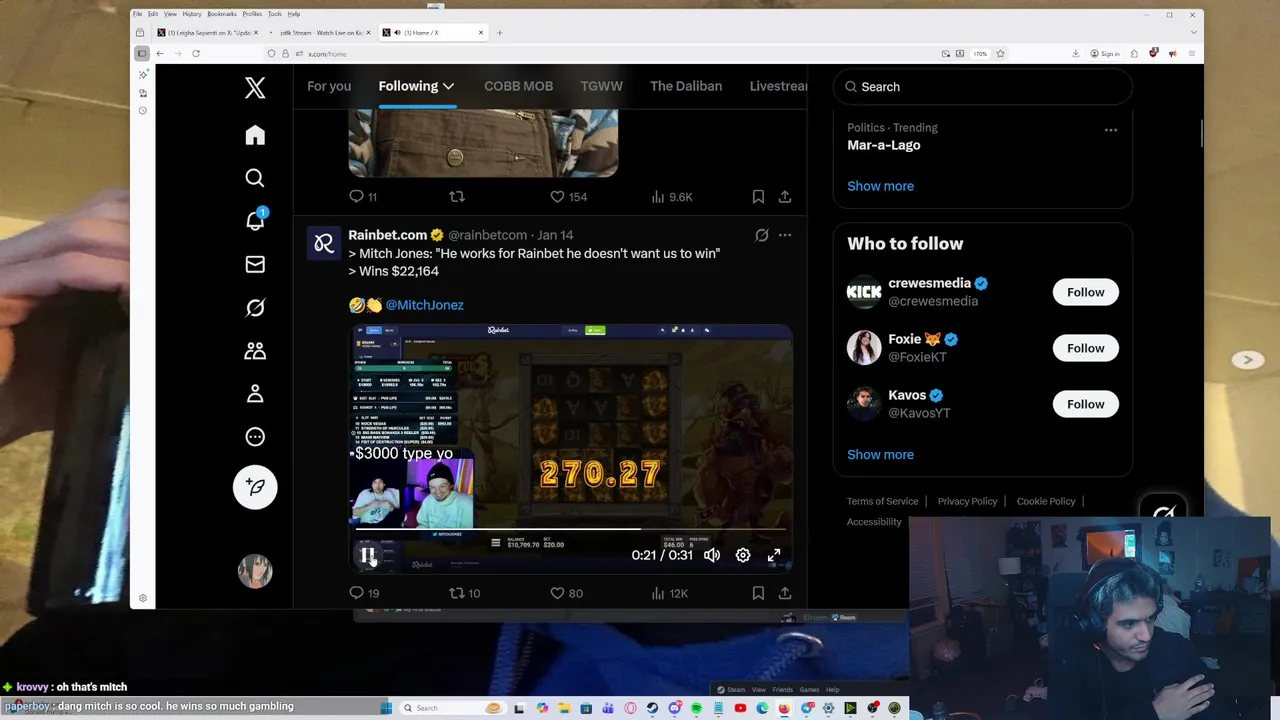This screenshot has width=1280, height=720.
Task: Follow crewesmedia
Action: click(x=1085, y=292)
